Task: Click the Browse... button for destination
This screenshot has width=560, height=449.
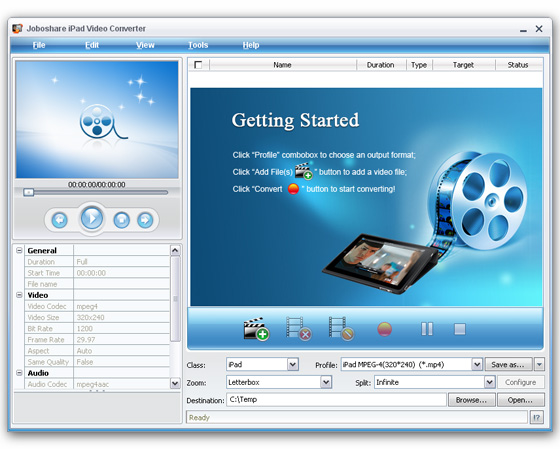Action: pyautogui.click(x=471, y=400)
